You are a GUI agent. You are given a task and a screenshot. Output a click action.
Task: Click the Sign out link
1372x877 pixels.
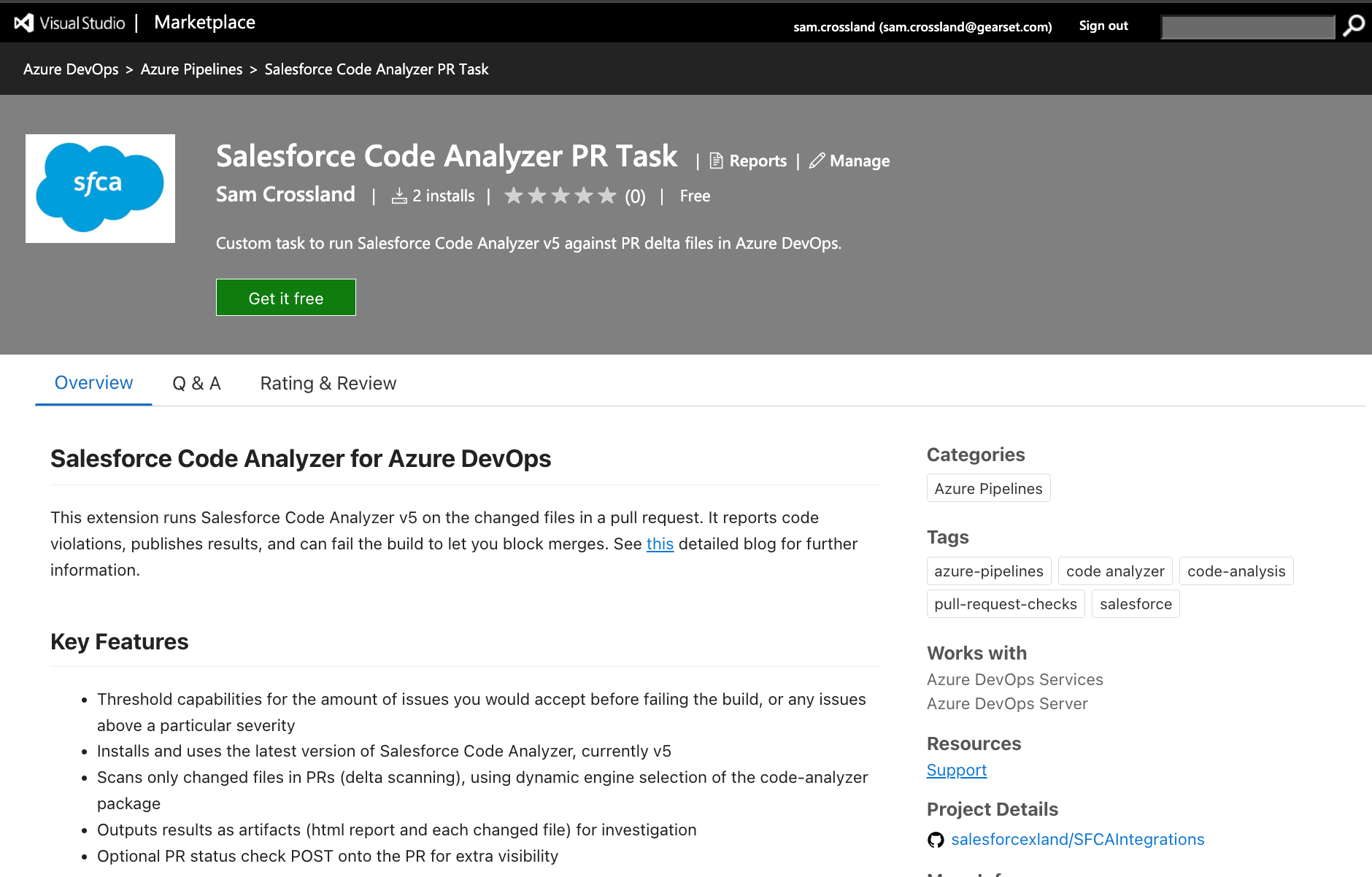coord(1103,26)
